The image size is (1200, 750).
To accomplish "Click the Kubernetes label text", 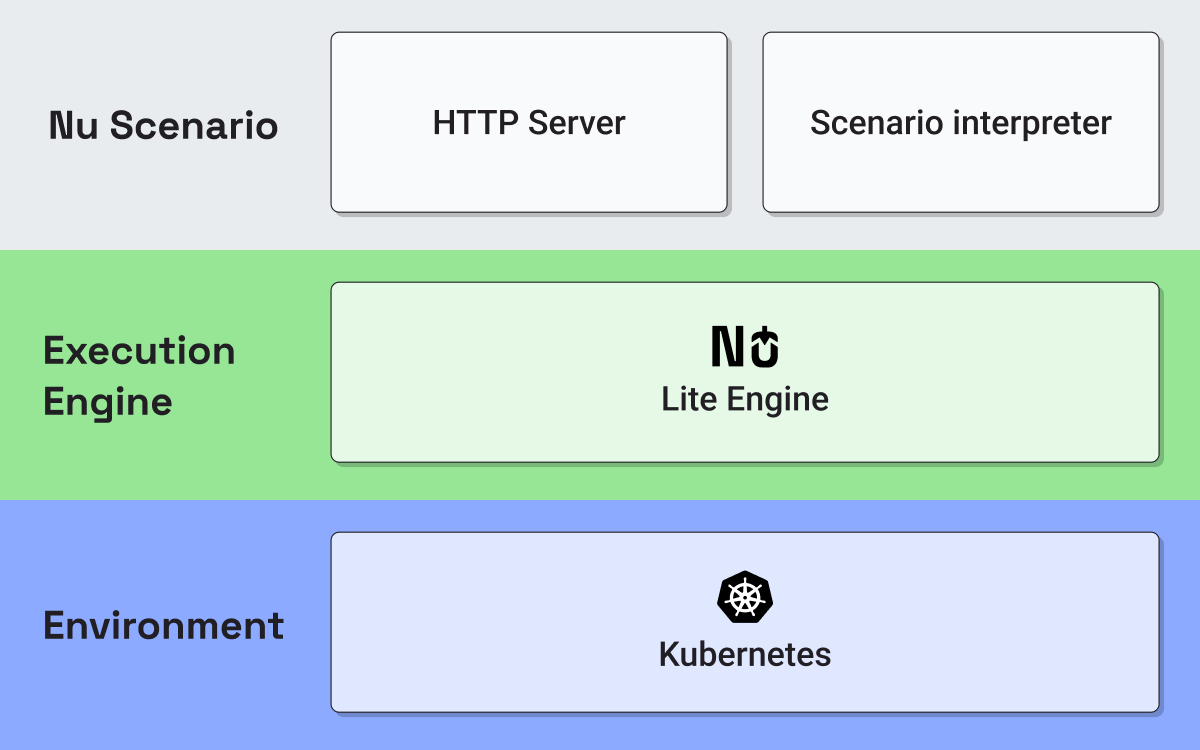I will [745, 655].
